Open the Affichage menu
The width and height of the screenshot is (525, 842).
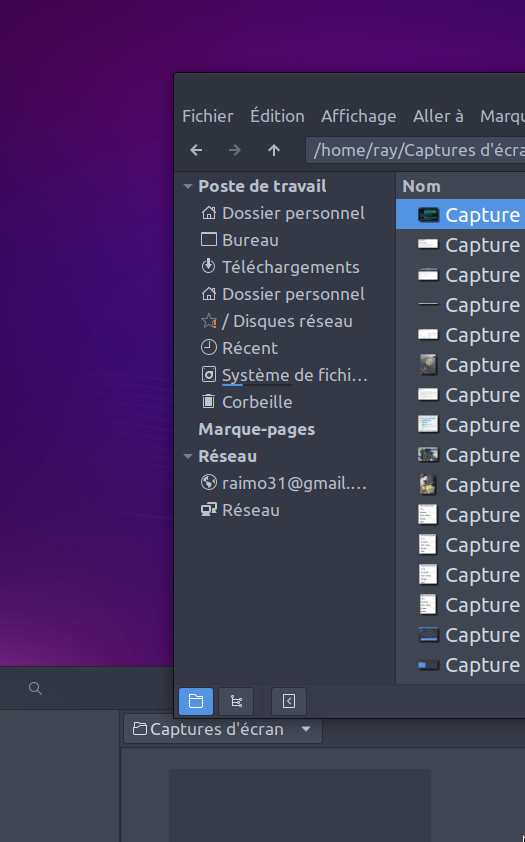point(359,116)
